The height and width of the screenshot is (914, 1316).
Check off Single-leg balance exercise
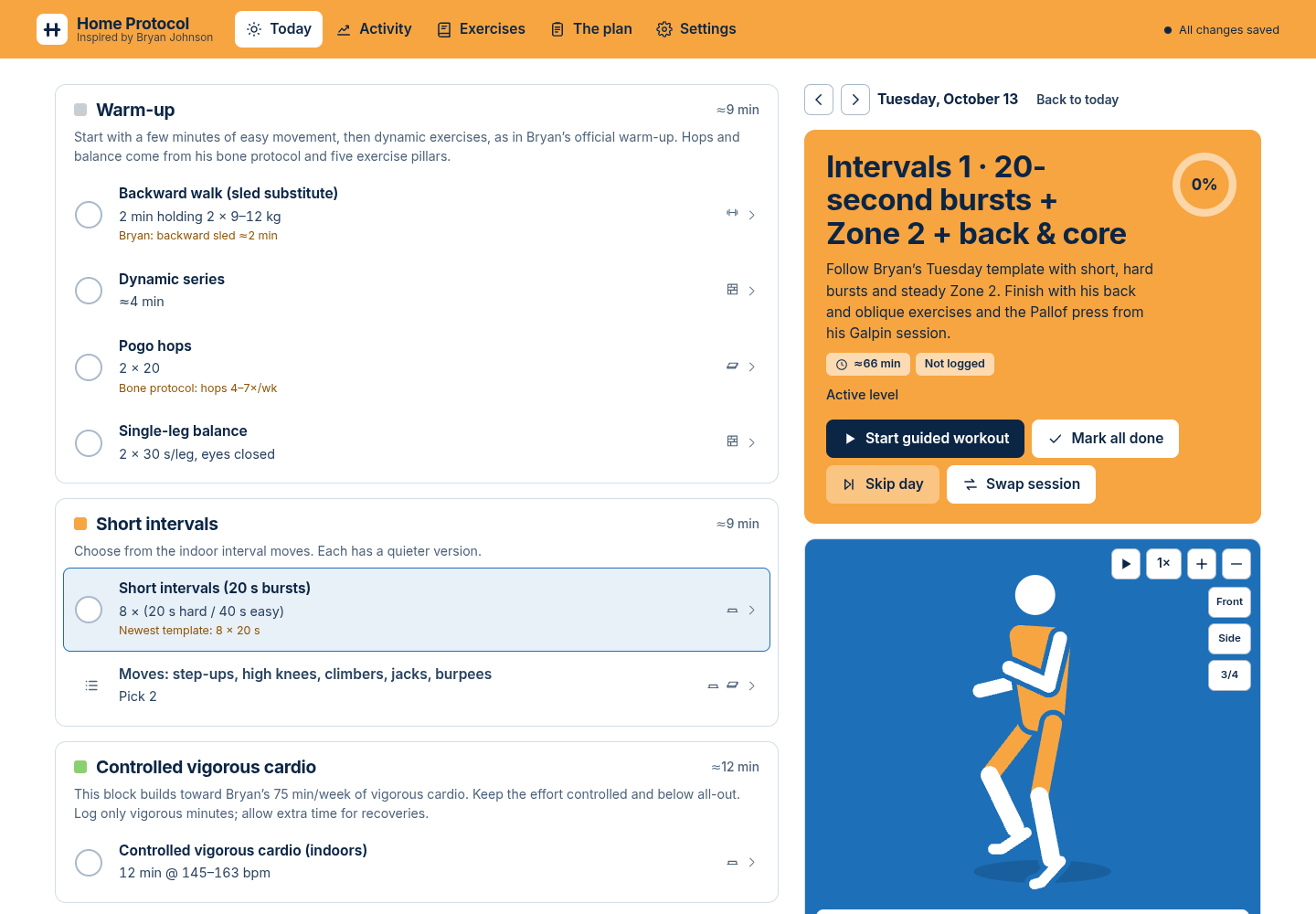point(89,443)
